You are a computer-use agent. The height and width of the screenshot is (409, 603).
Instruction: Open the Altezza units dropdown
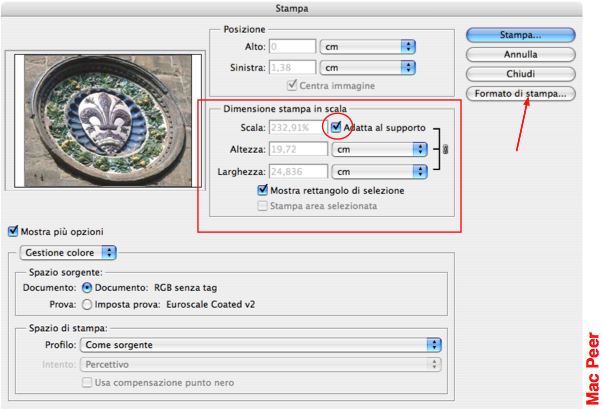pos(380,149)
